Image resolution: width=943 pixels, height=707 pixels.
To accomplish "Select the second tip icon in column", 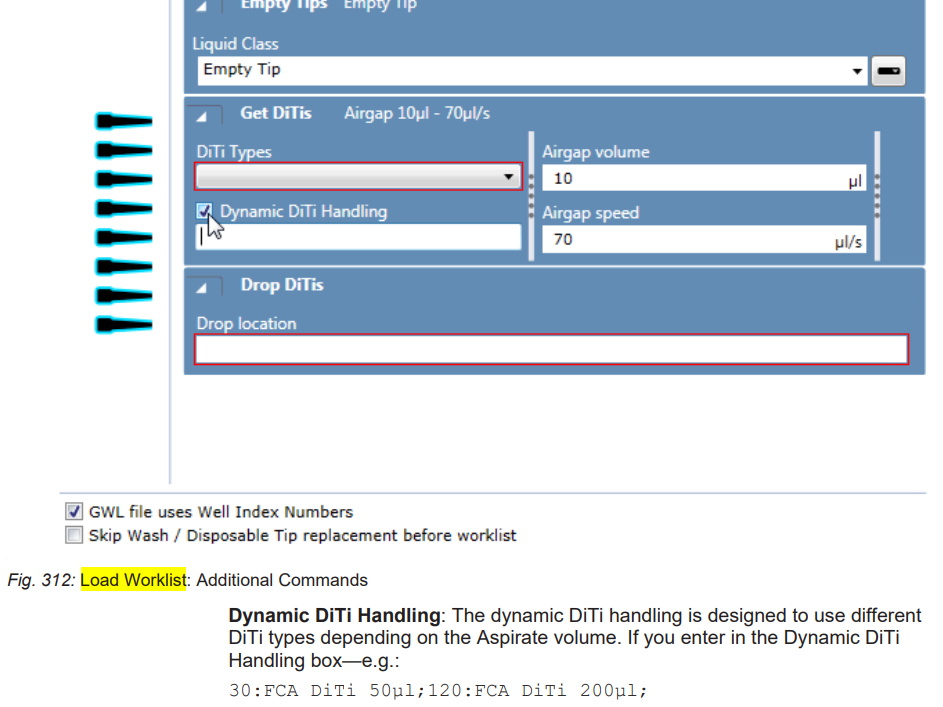I will point(124,150).
